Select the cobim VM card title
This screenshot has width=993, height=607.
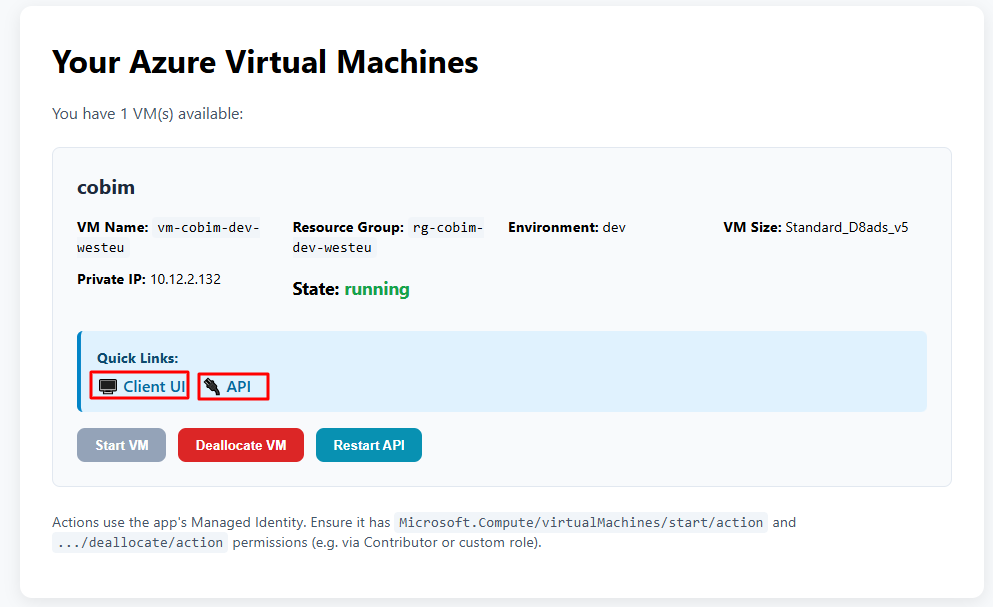[x=106, y=187]
